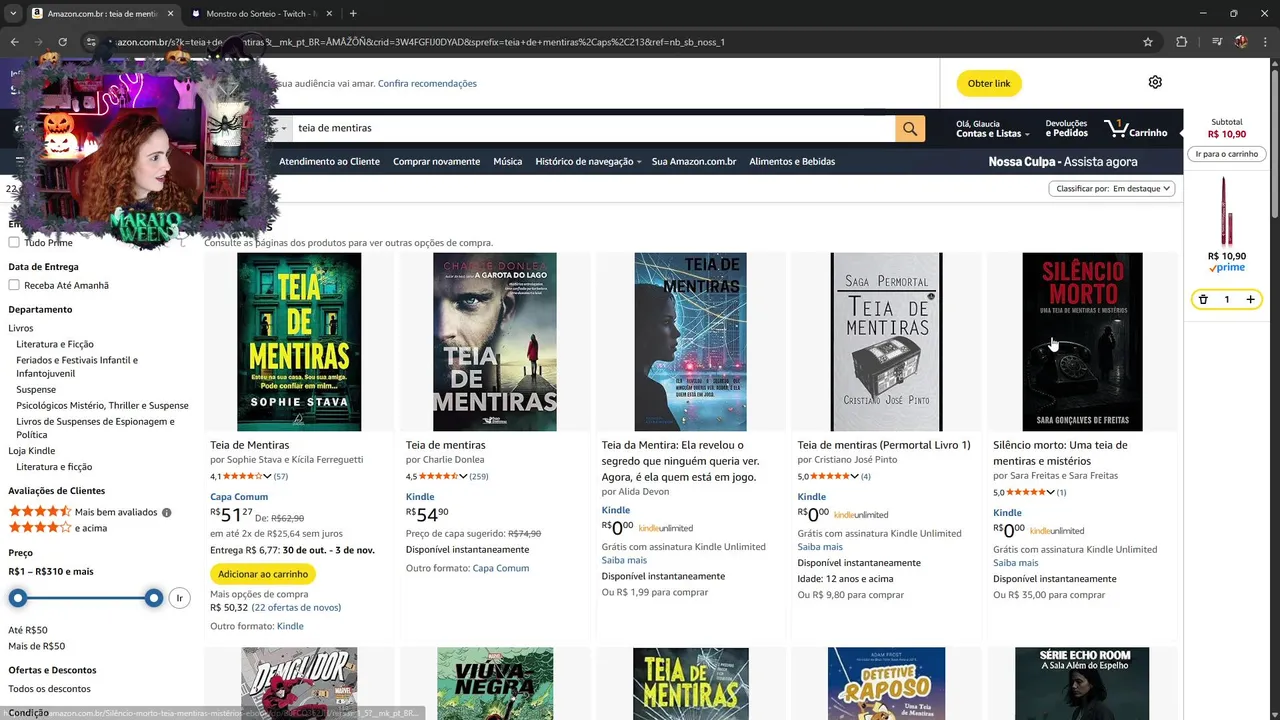Image resolution: width=1280 pixels, height=720 pixels.
Task: Select the Mais de R$50 price filter
Action: tap(36, 646)
